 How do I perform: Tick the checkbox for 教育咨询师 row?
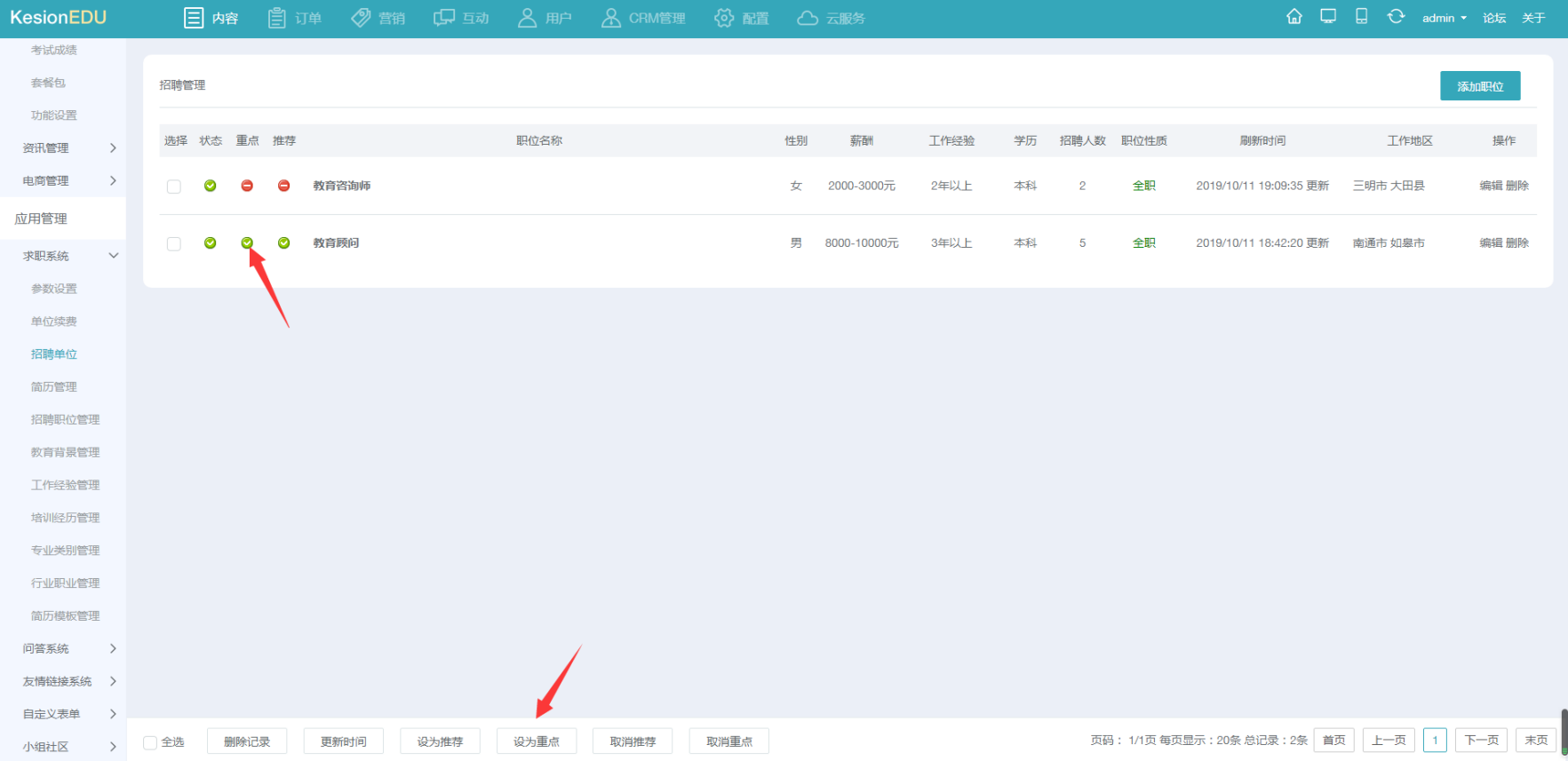pos(174,186)
